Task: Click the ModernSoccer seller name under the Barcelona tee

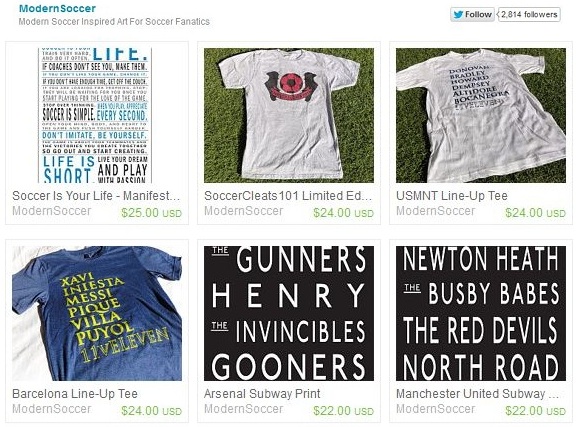Action: pos(52,409)
